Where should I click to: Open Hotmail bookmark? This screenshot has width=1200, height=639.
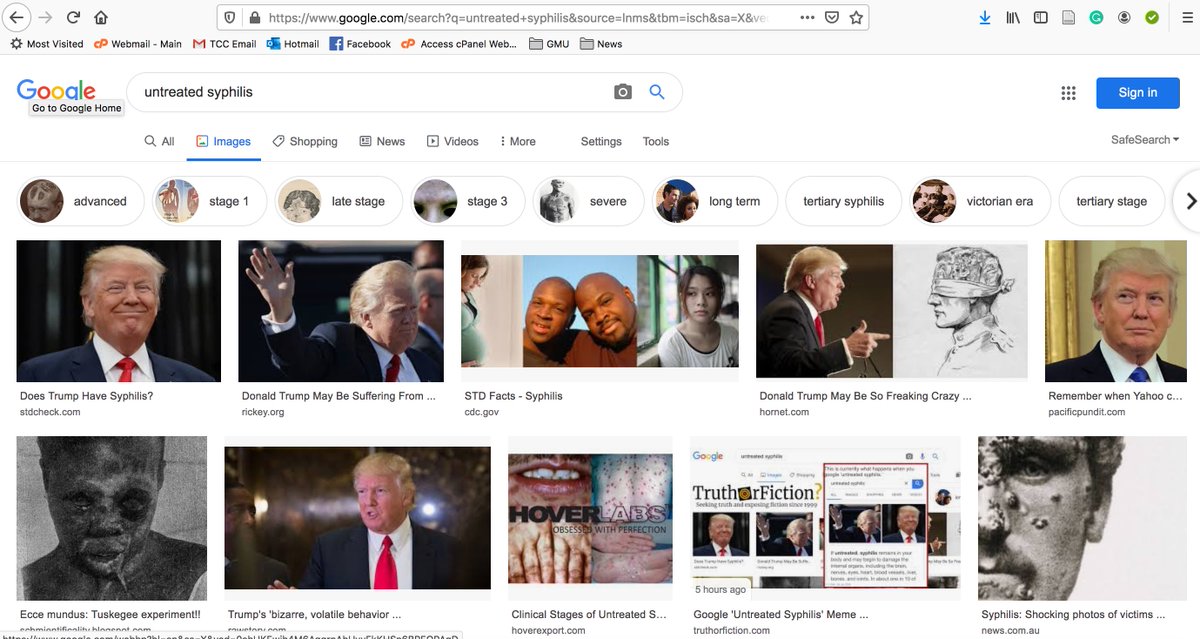[292, 44]
